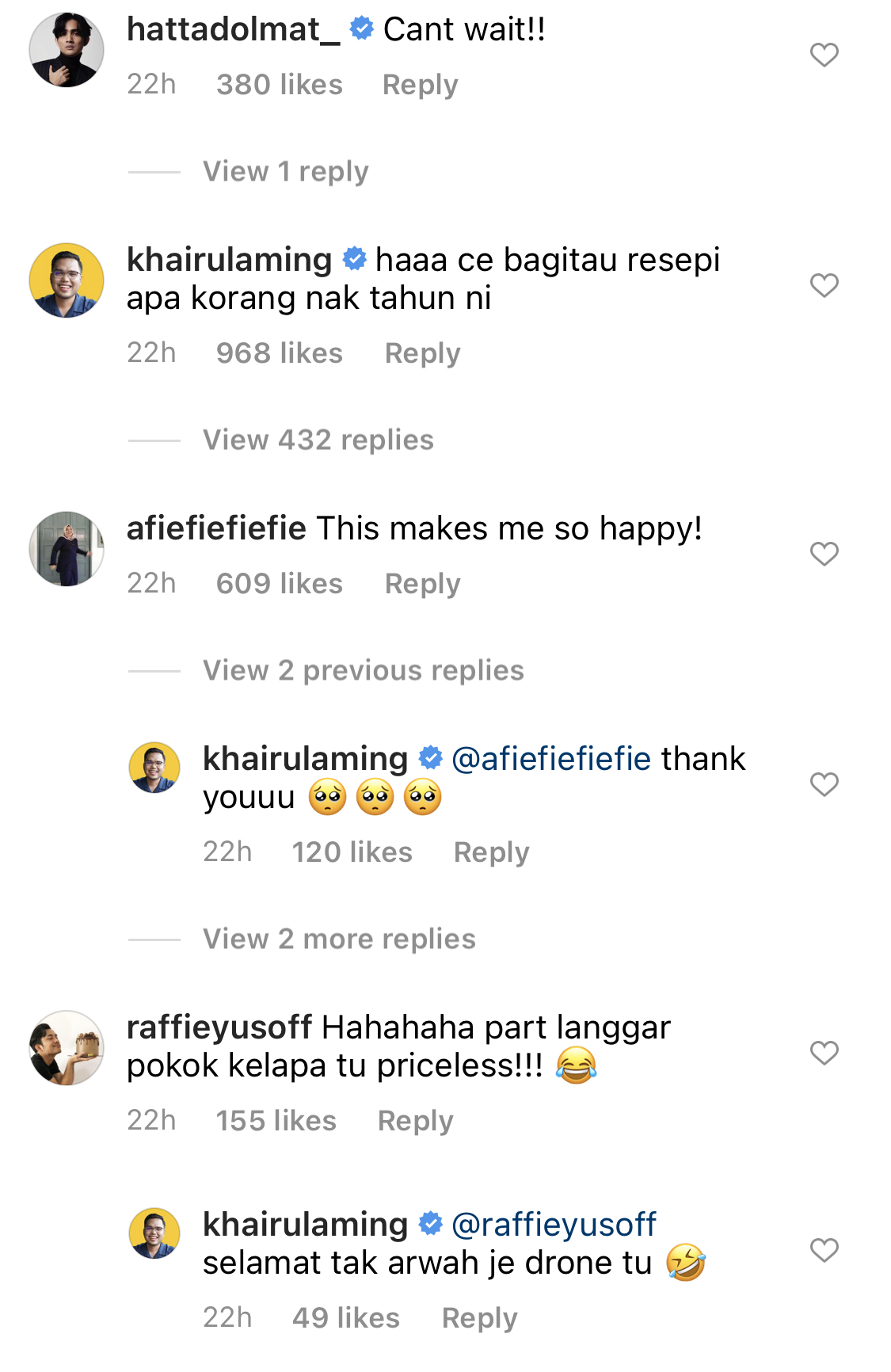Viewport: 891px width, 1372px height.
Task: Tap heart on afiefiefiefie's comment
Action: (x=824, y=554)
